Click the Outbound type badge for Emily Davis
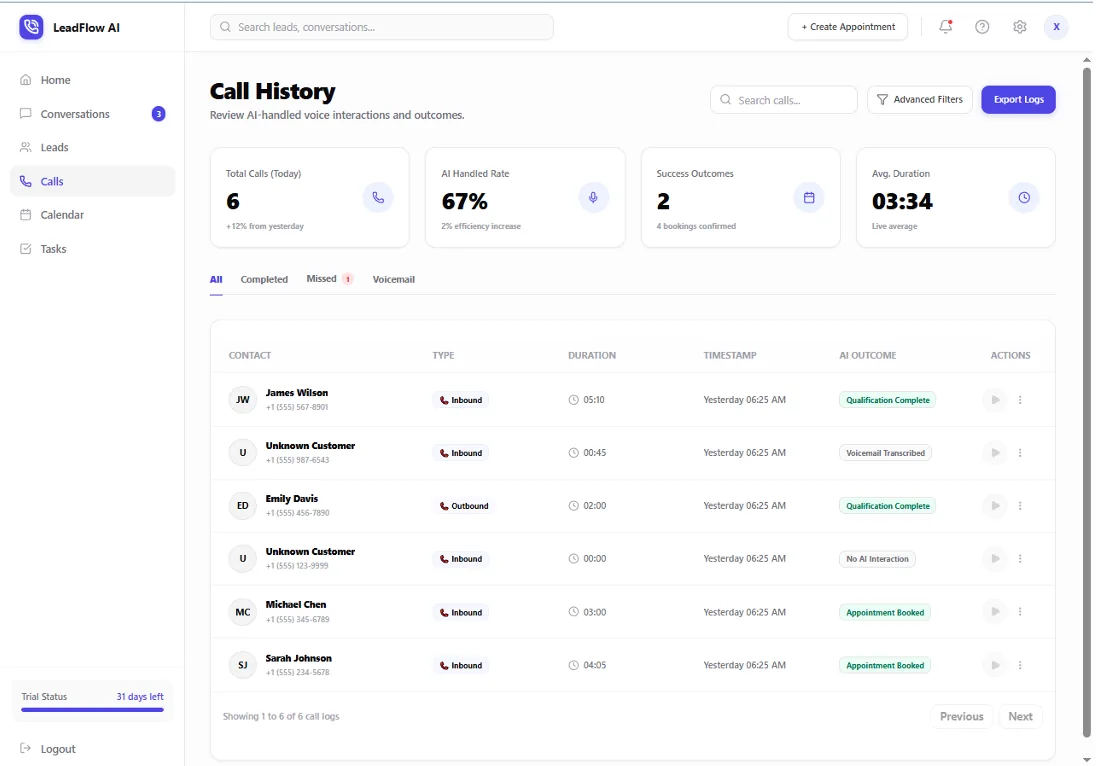 pyautogui.click(x=463, y=506)
